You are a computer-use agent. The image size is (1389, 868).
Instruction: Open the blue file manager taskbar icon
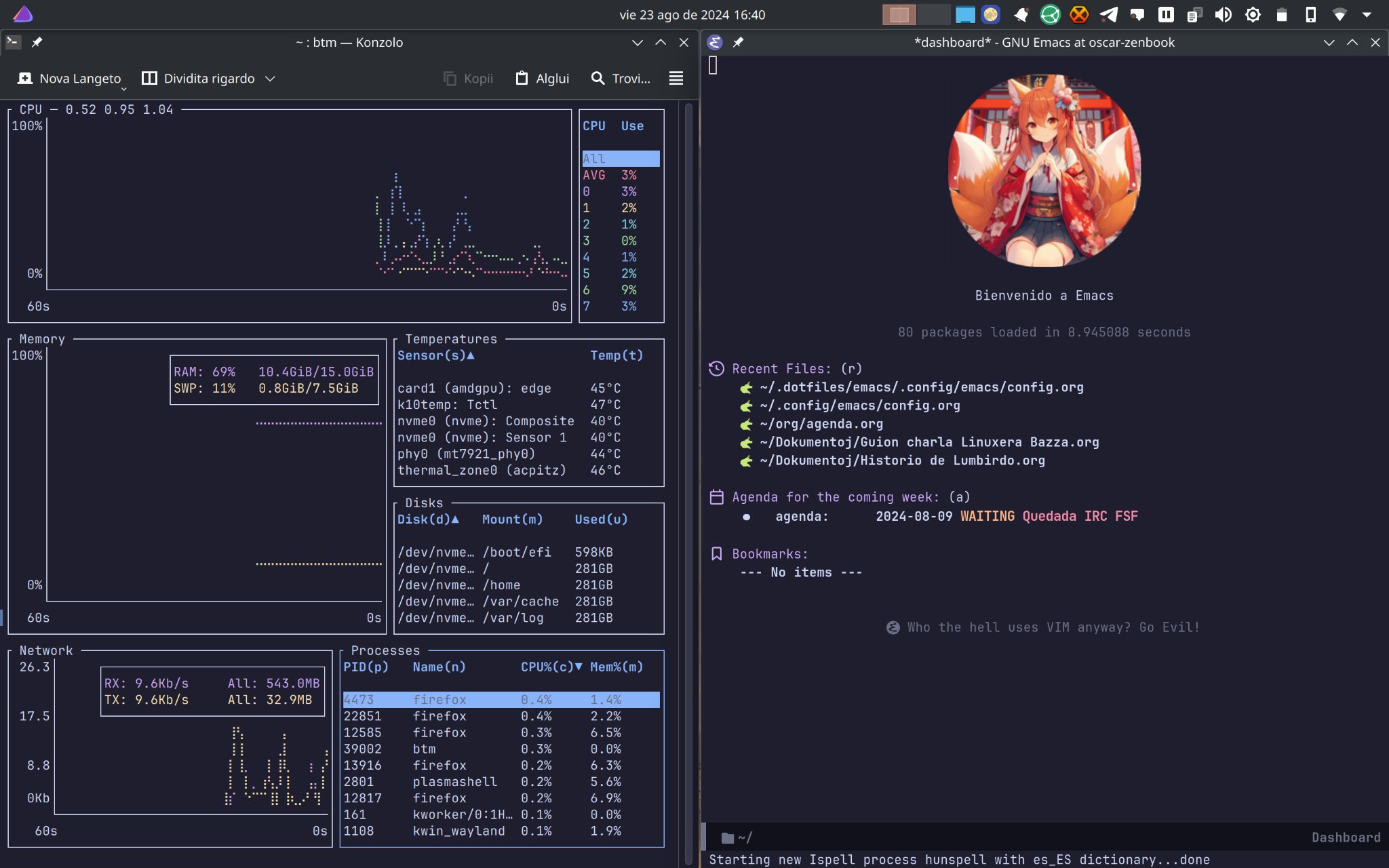coord(965,14)
